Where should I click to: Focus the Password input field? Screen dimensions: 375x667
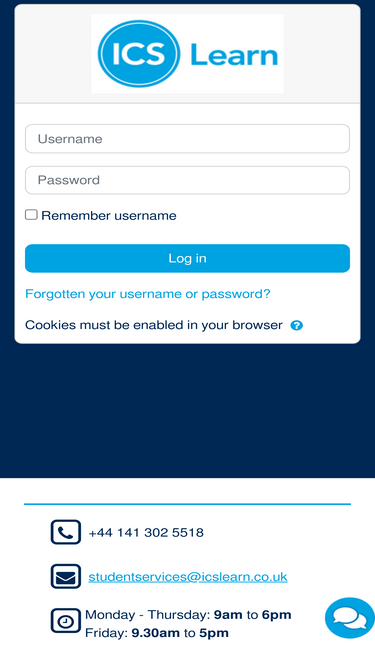(x=187, y=180)
